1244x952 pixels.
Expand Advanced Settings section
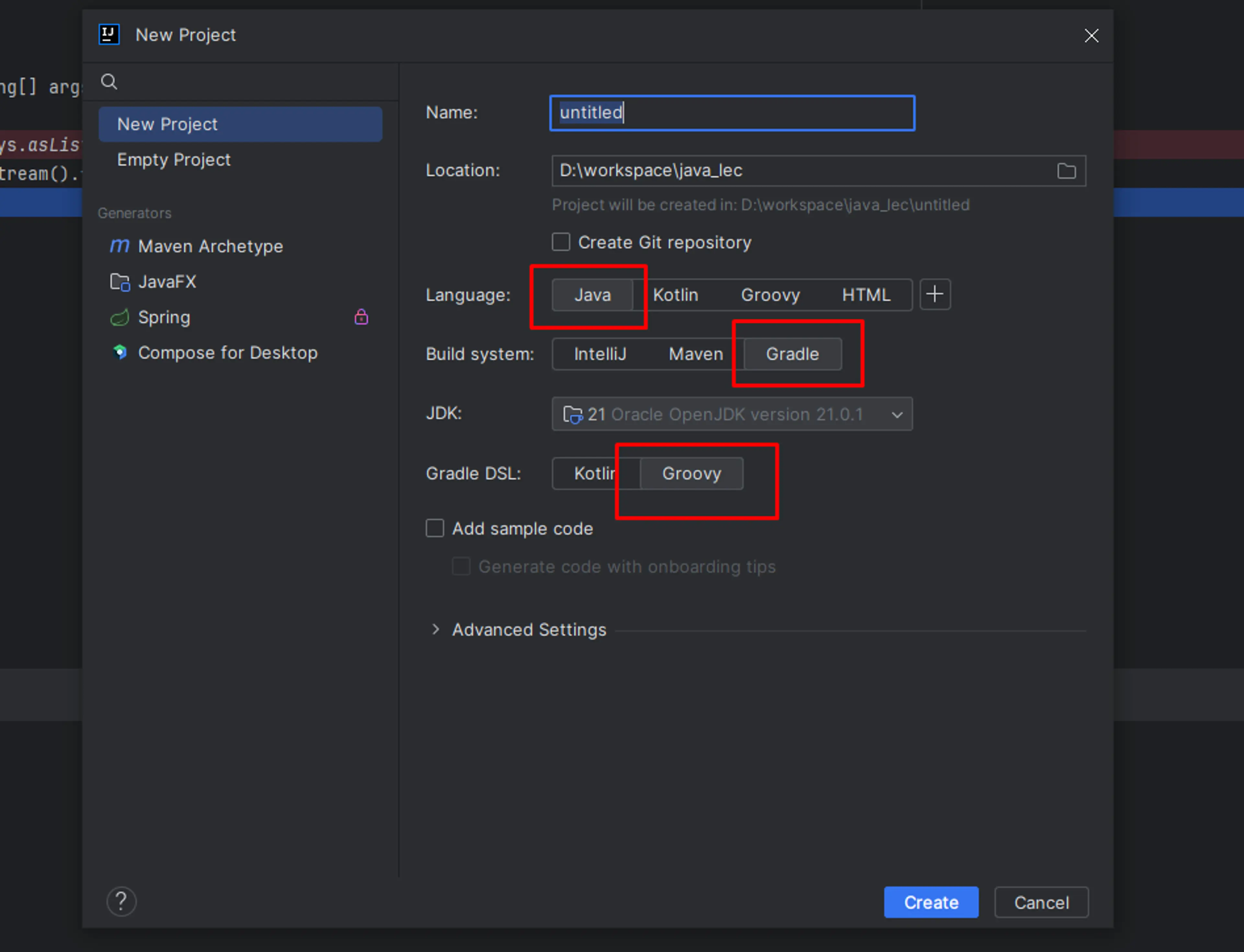(435, 629)
